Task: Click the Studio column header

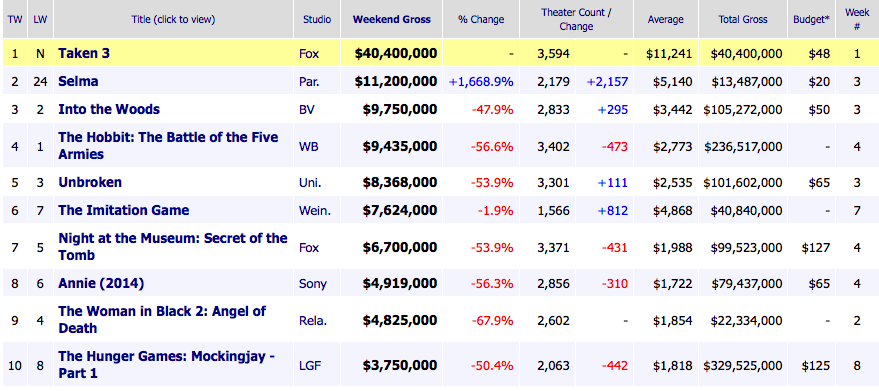Action: click(317, 19)
